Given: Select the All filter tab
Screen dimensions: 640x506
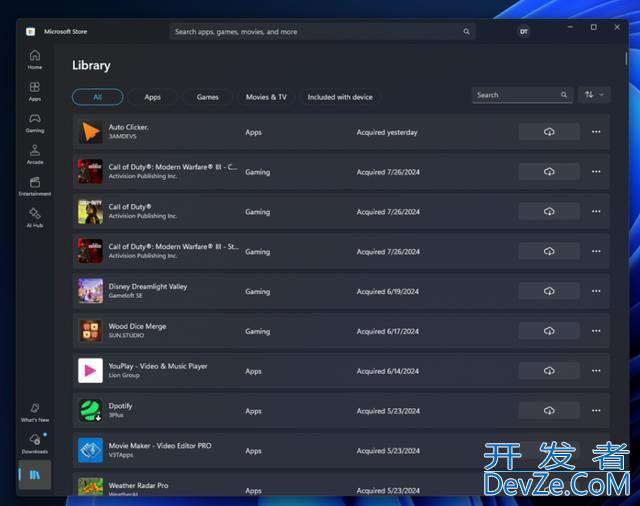Looking at the screenshot, I should (x=98, y=97).
